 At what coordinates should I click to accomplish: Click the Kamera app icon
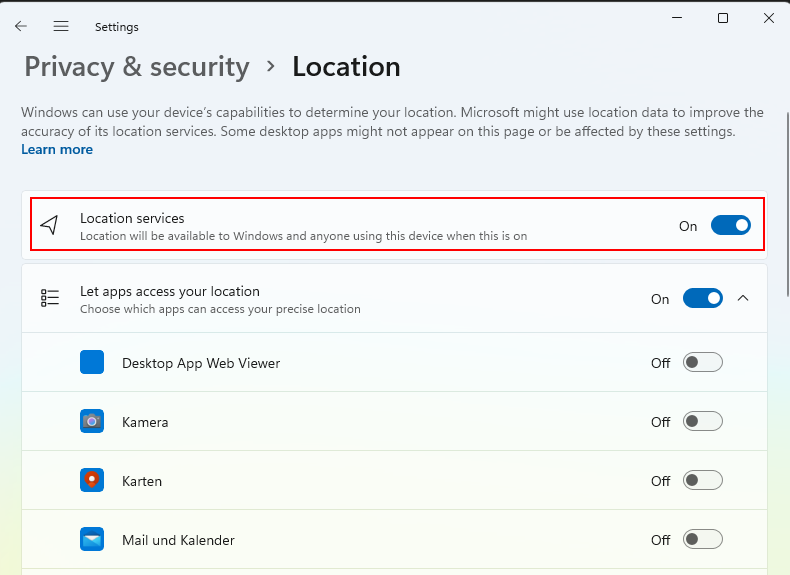tap(92, 422)
